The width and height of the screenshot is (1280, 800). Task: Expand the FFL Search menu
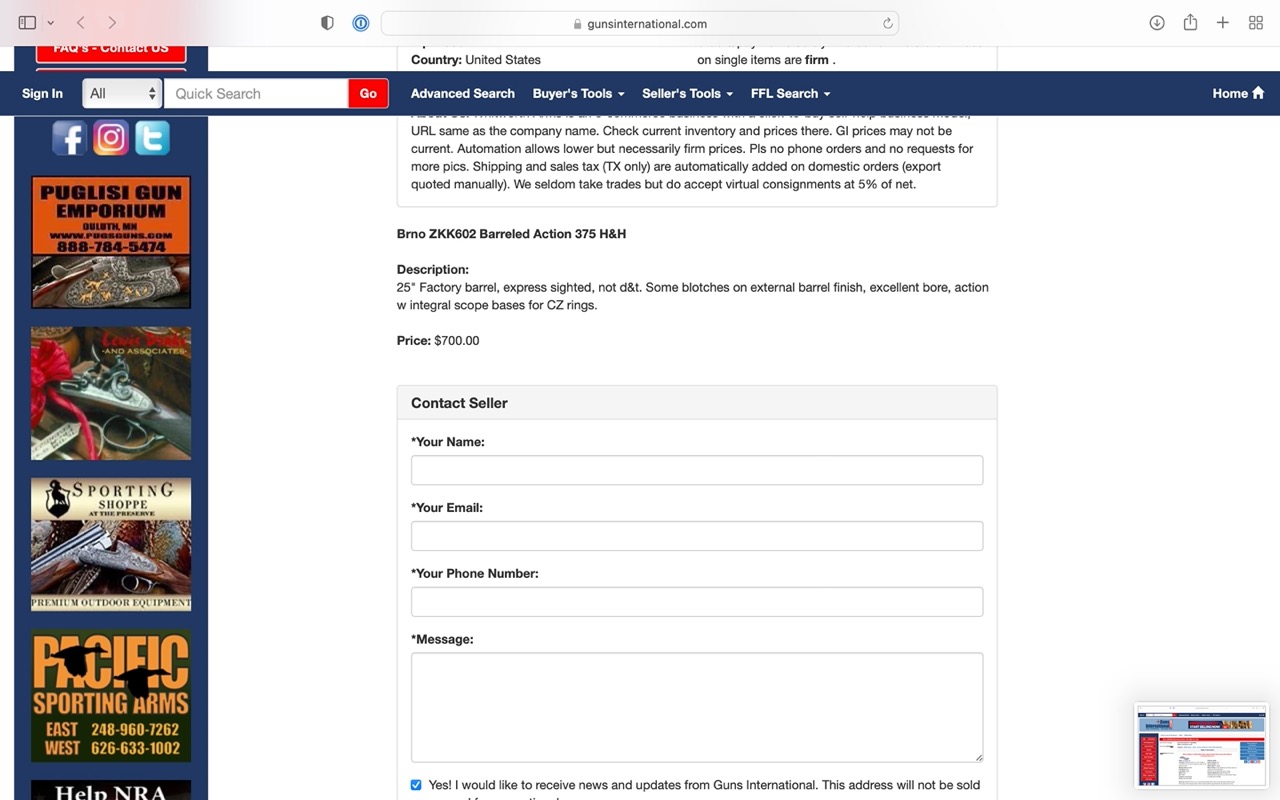point(790,93)
